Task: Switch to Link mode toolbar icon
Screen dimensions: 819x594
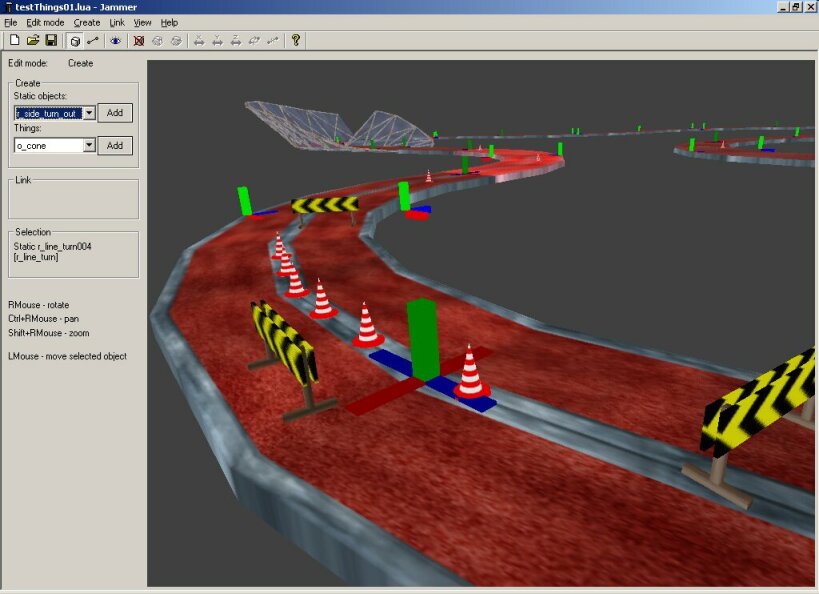Action: point(93,41)
